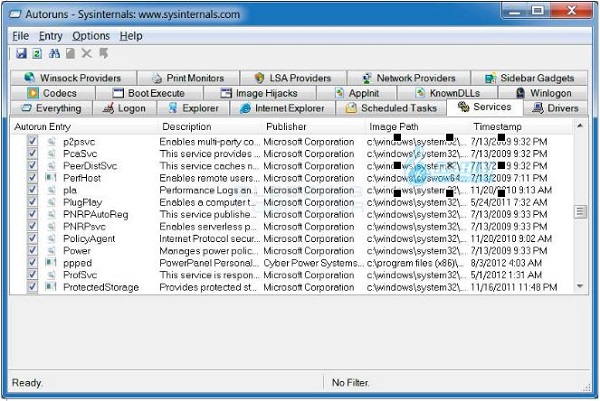Switch to the Winsock Providers tab

73,78
